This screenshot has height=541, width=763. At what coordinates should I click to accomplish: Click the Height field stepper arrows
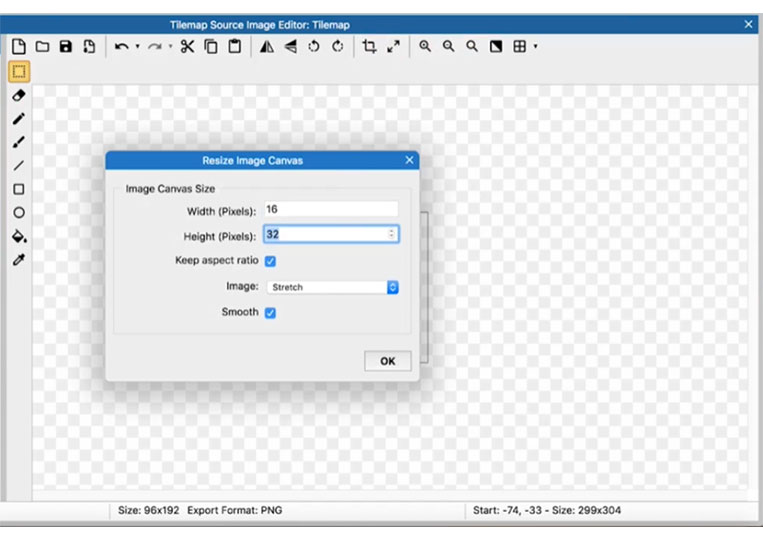[391, 234]
